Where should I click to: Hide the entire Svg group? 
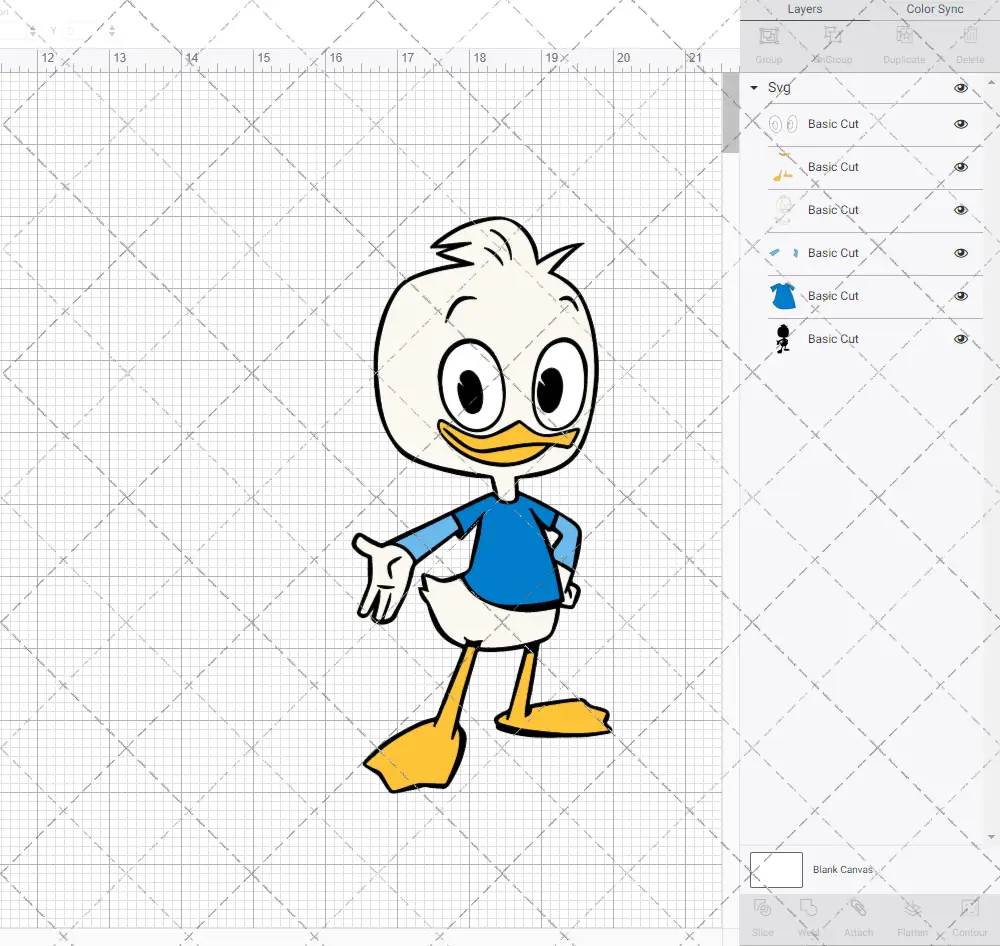pos(960,87)
